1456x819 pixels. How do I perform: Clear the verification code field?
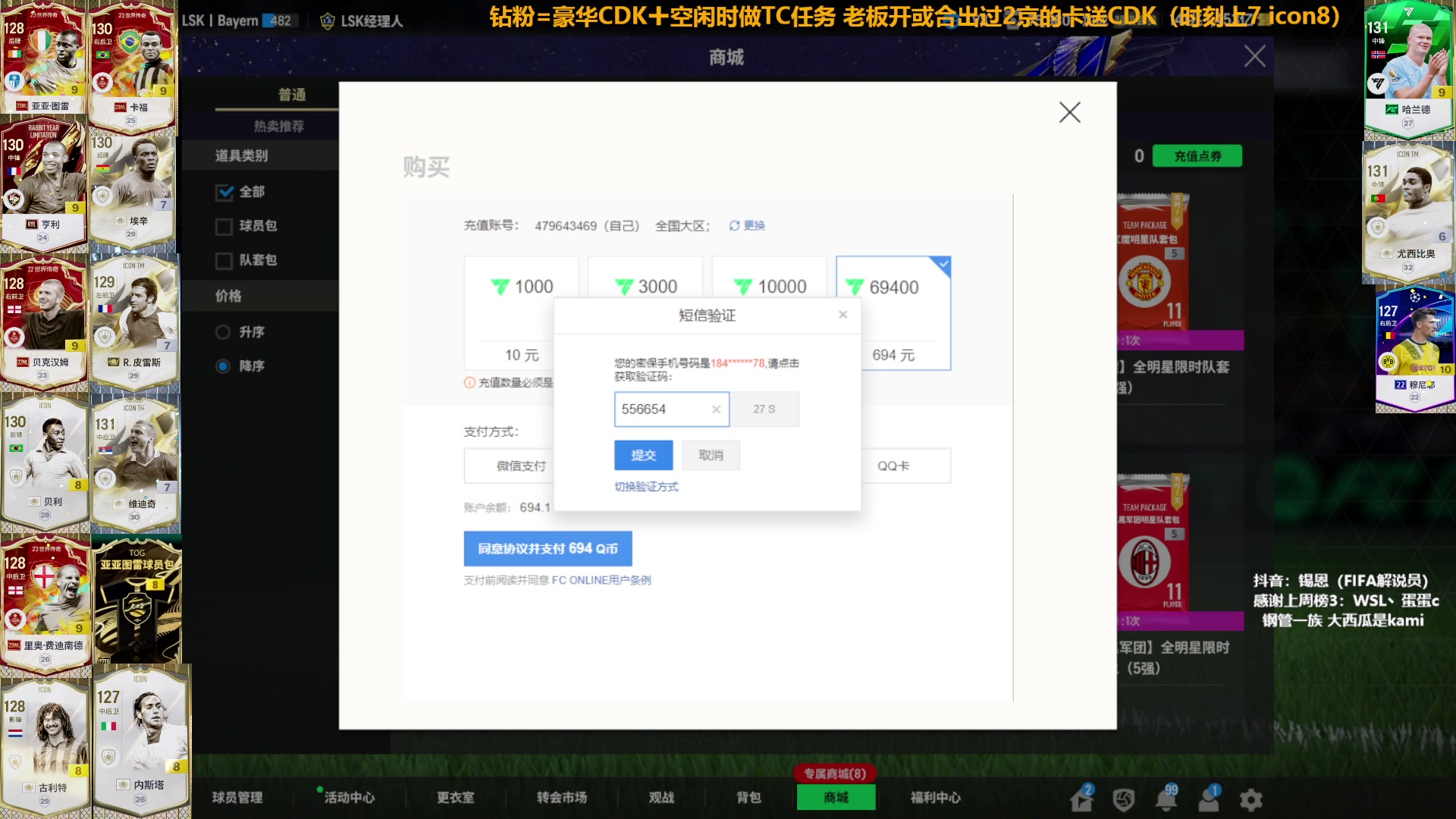click(716, 409)
